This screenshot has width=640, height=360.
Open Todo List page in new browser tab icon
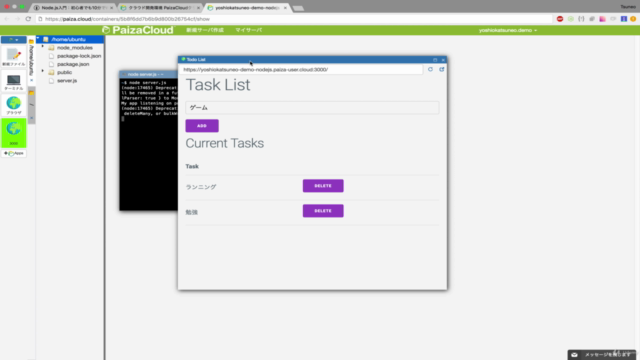[x=442, y=69]
